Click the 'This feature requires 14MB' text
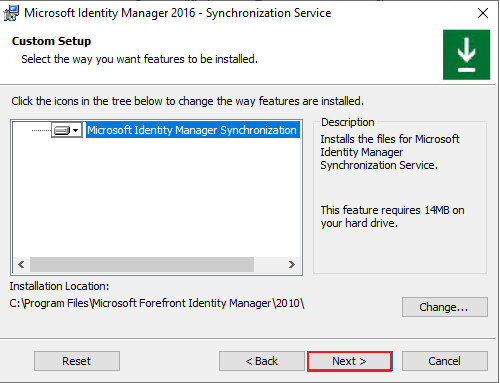This screenshot has height=383, width=500. point(392,217)
